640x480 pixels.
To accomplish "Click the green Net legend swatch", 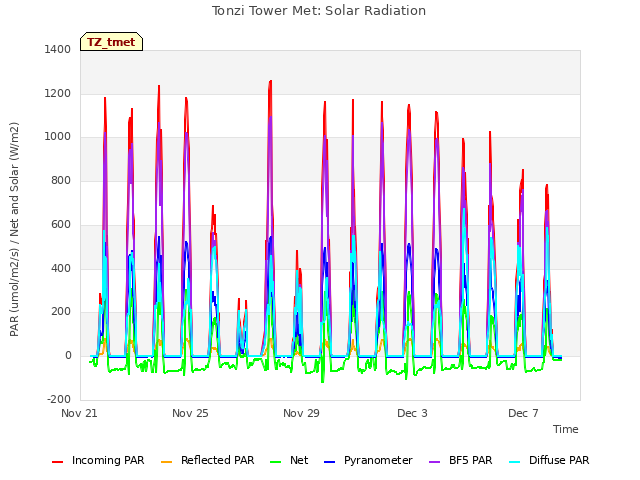I will pos(276,462).
